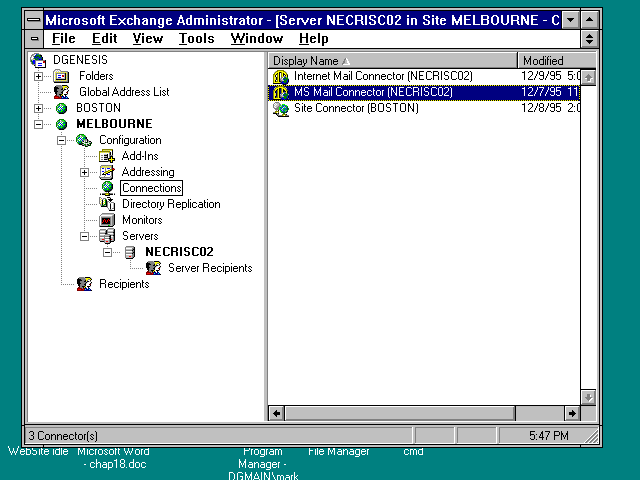Open the Edit menu
Image resolution: width=640 pixels, height=480 pixels.
tap(104, 38)
